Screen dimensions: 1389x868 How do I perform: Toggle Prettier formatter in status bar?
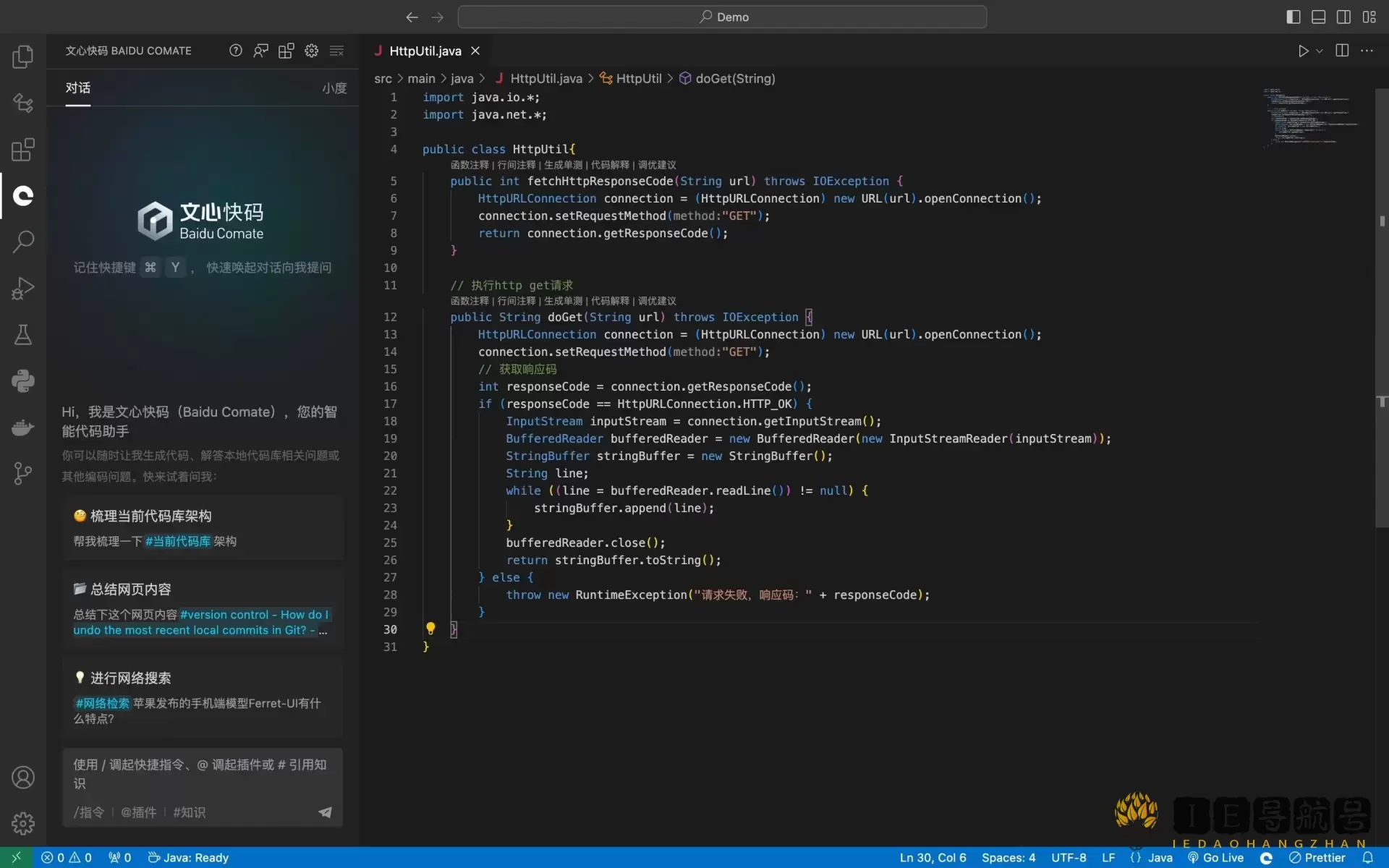click(1317, 857)
